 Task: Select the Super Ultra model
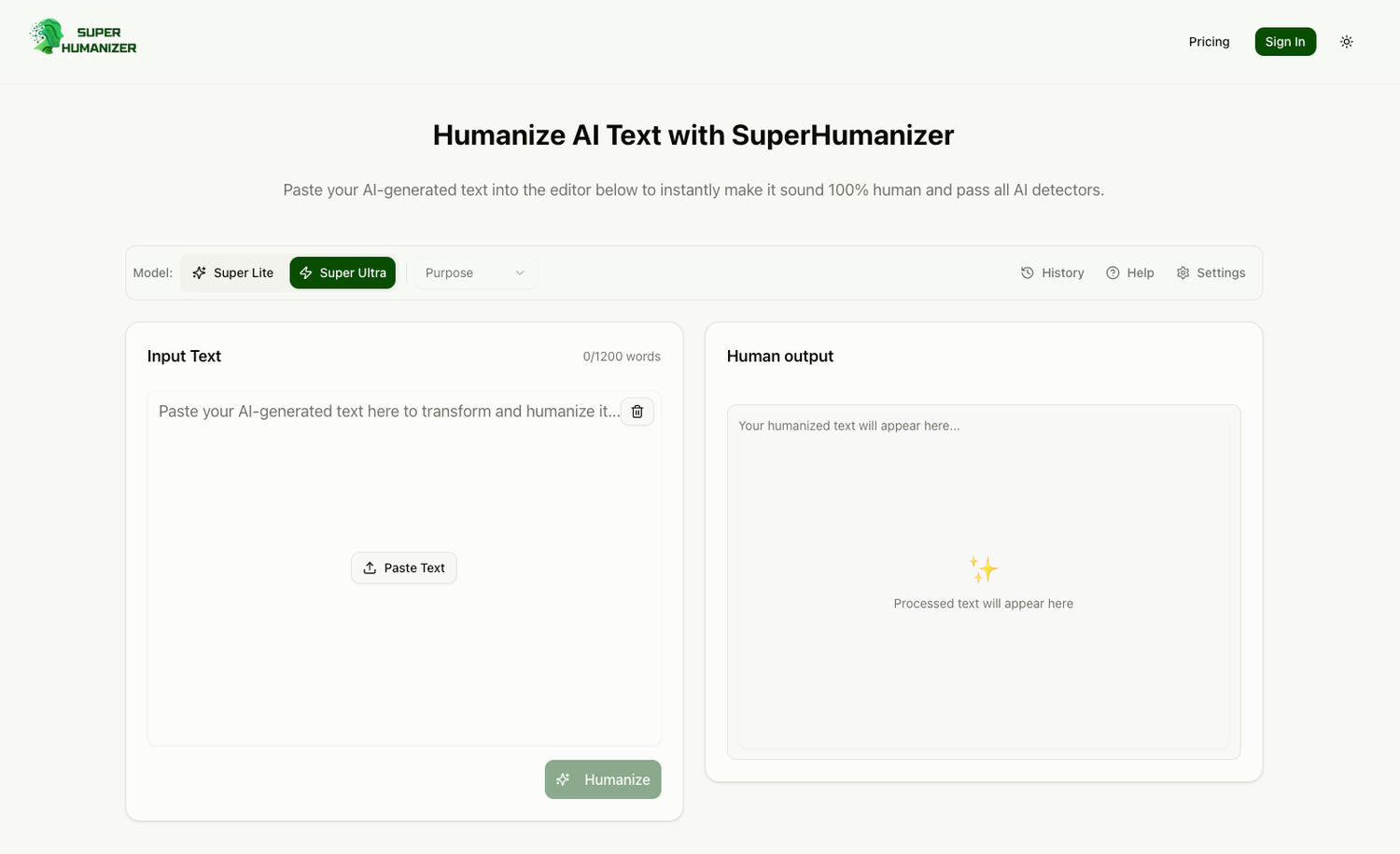(x=343, y=273)
